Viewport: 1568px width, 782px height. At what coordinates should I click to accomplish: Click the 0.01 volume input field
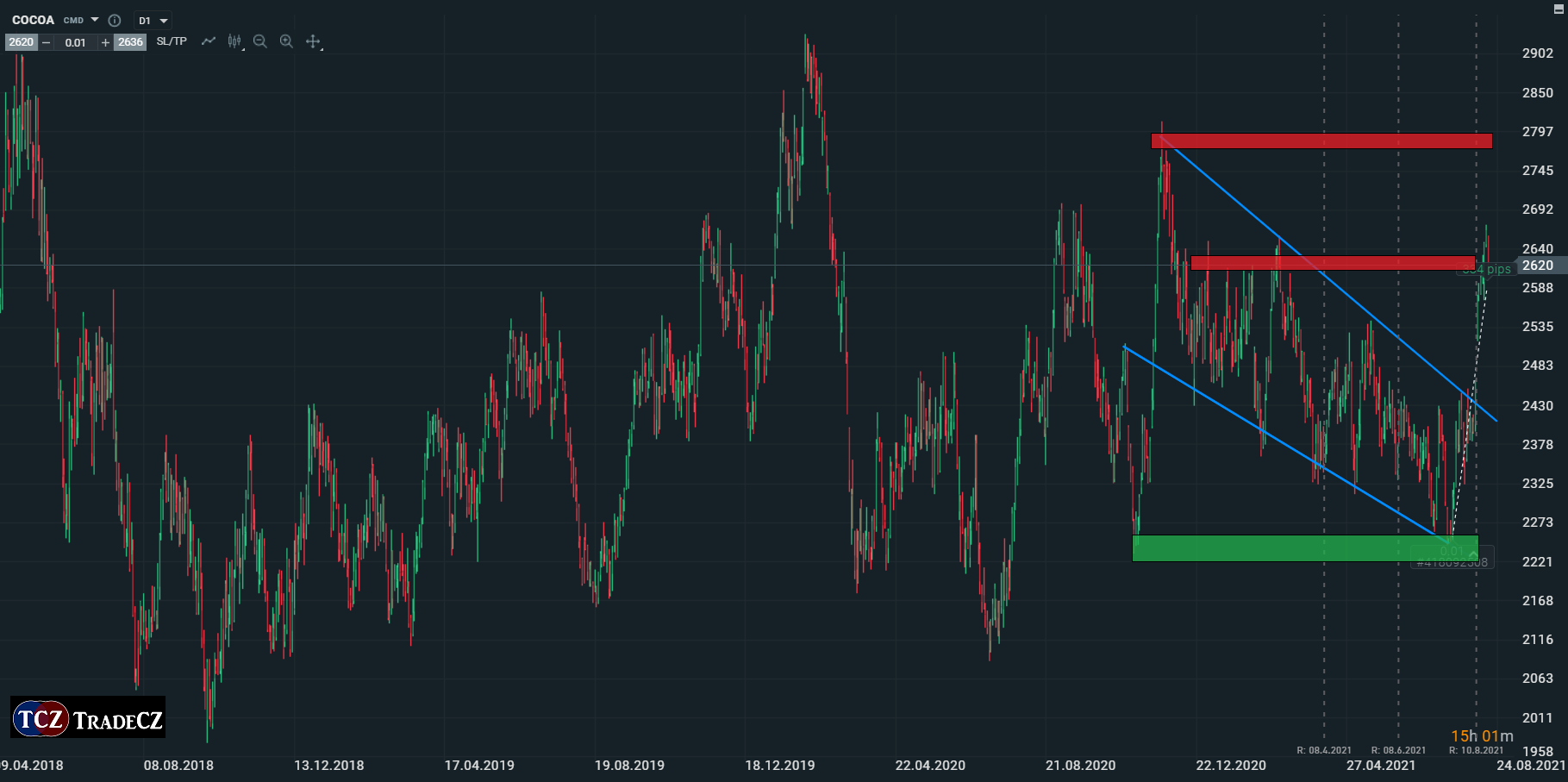point(76,42)
